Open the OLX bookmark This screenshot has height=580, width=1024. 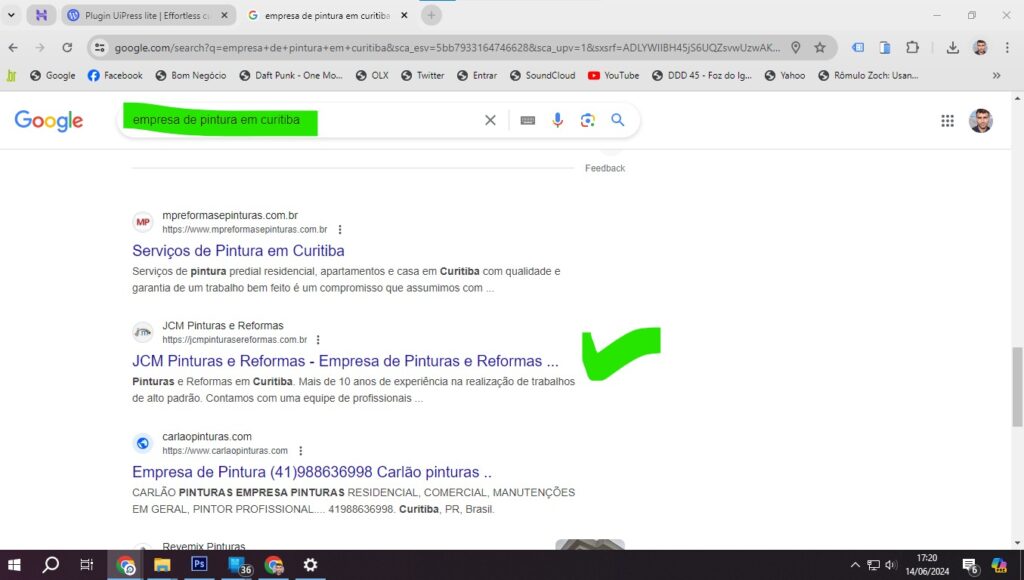click(x=372, y=76)
